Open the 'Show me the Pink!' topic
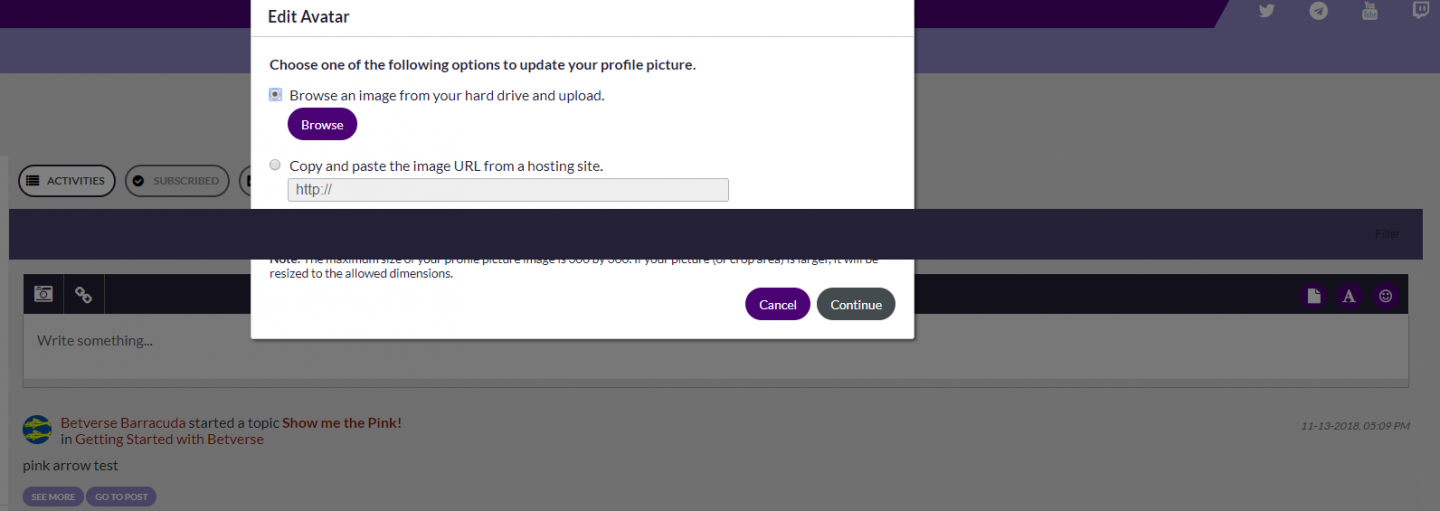This screenshot has width=1440, height=511. [x=342, y=423]
